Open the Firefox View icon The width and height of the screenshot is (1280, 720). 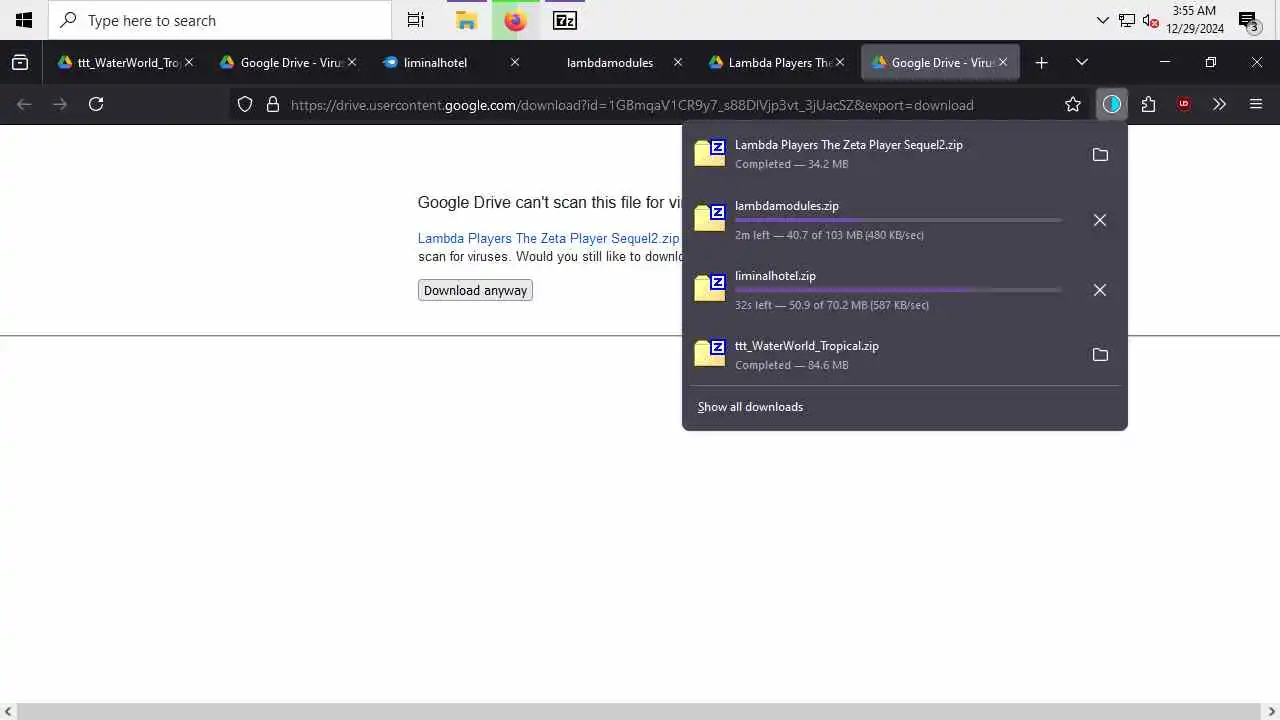click(x=20, y=62)
